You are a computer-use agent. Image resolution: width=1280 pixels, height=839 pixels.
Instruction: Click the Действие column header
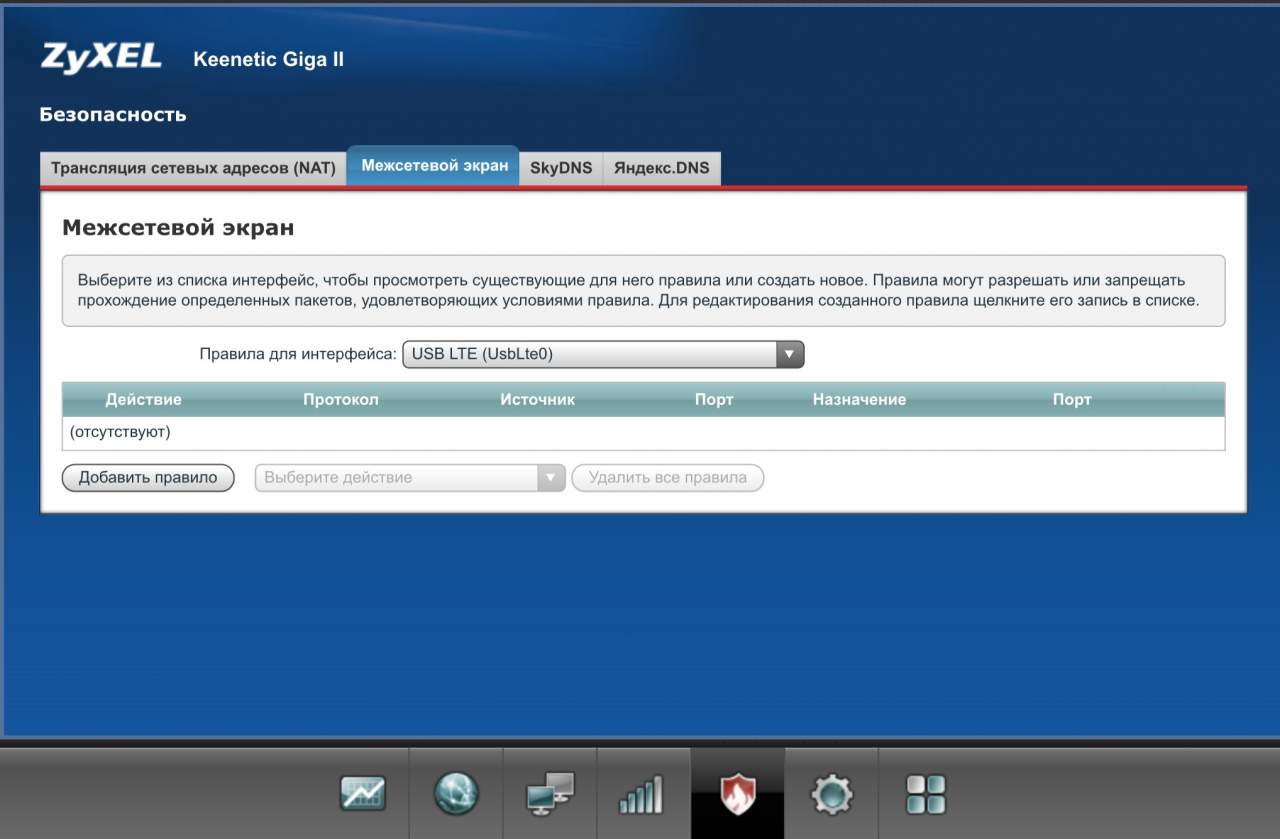pyautogui.click(x=144, y=400)
